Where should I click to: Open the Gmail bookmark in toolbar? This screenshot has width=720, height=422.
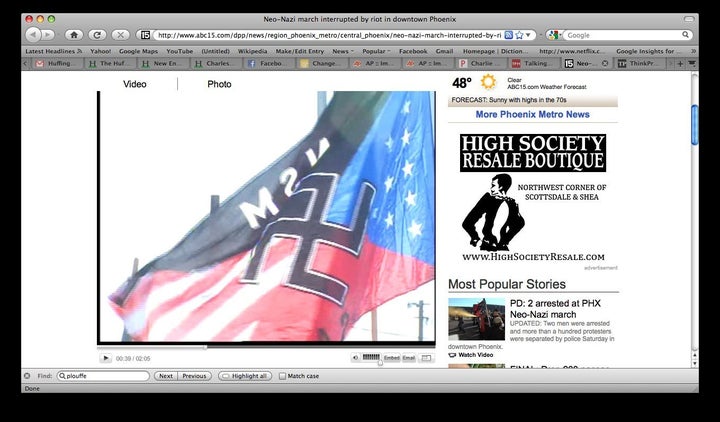[x=444, y=51]
